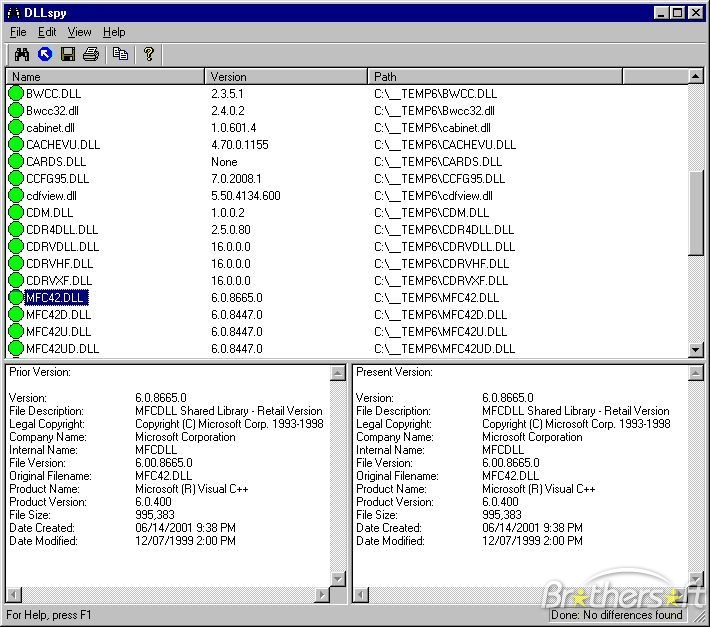Click the Prior Version pane scroll-down arrow

tap(338, 579)
